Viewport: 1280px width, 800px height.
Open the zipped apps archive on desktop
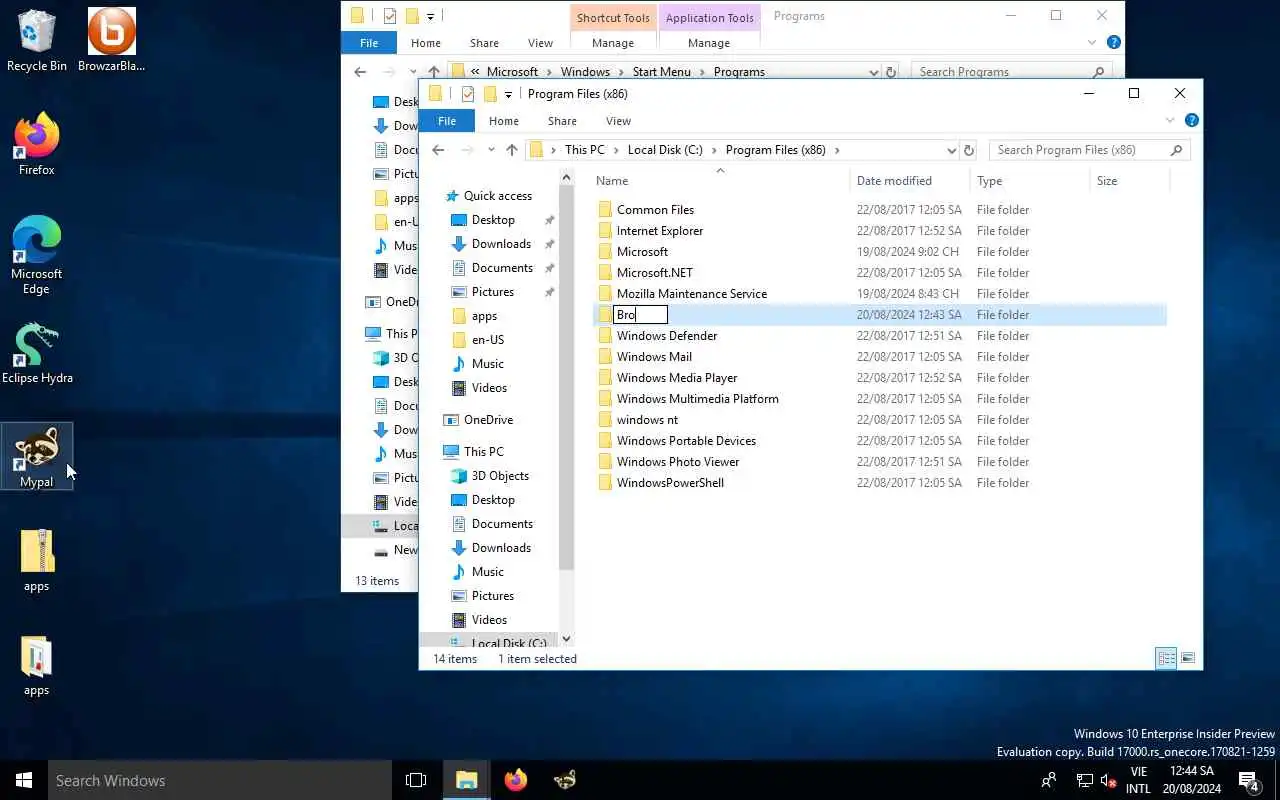tap(37, 561)
